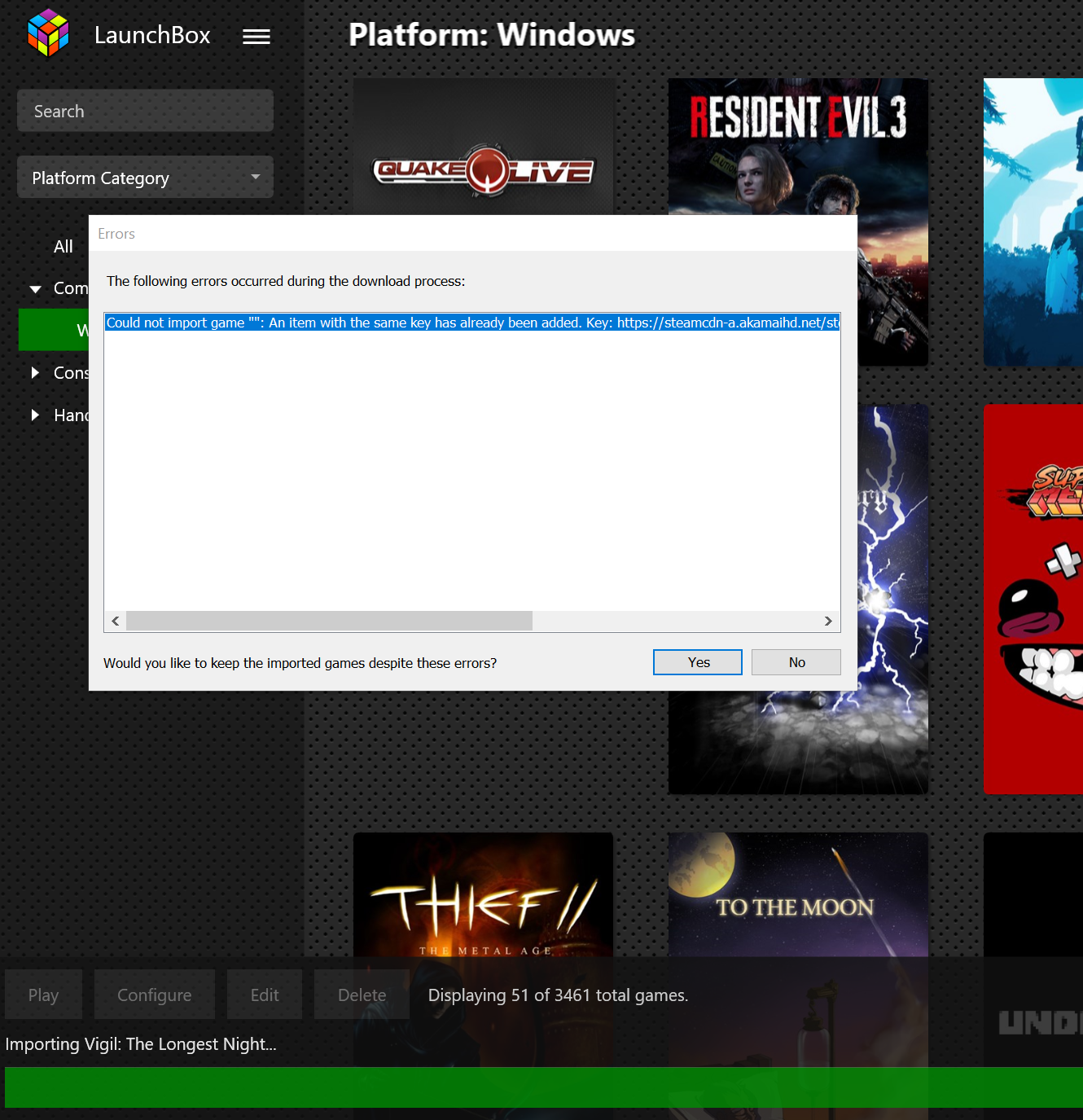Viewport: 1083px width, 1120px height.
Task: Click the Edit button
Action: coord(265,995)
